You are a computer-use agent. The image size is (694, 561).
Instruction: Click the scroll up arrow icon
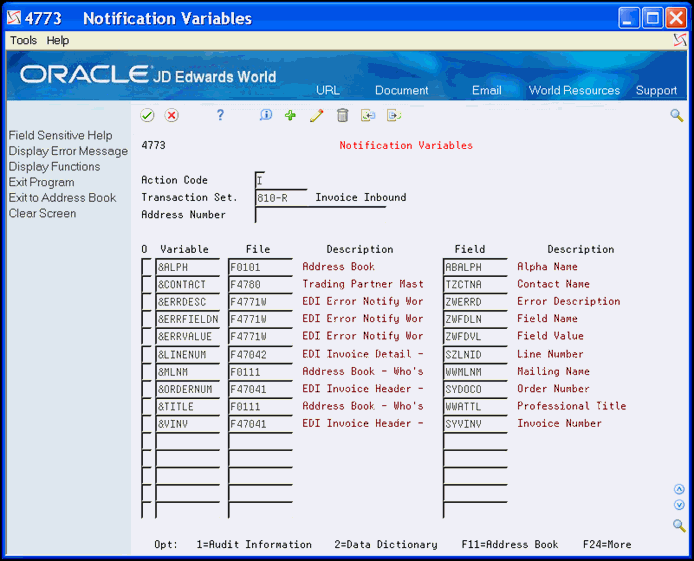[x=679, y=489]
